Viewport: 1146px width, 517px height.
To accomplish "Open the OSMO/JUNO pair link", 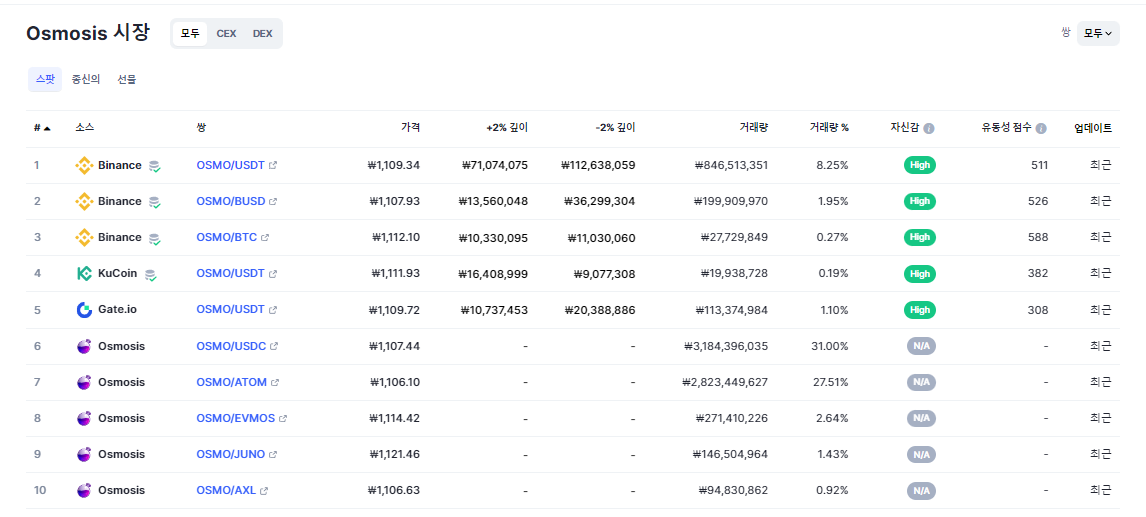I will (231, 454).
